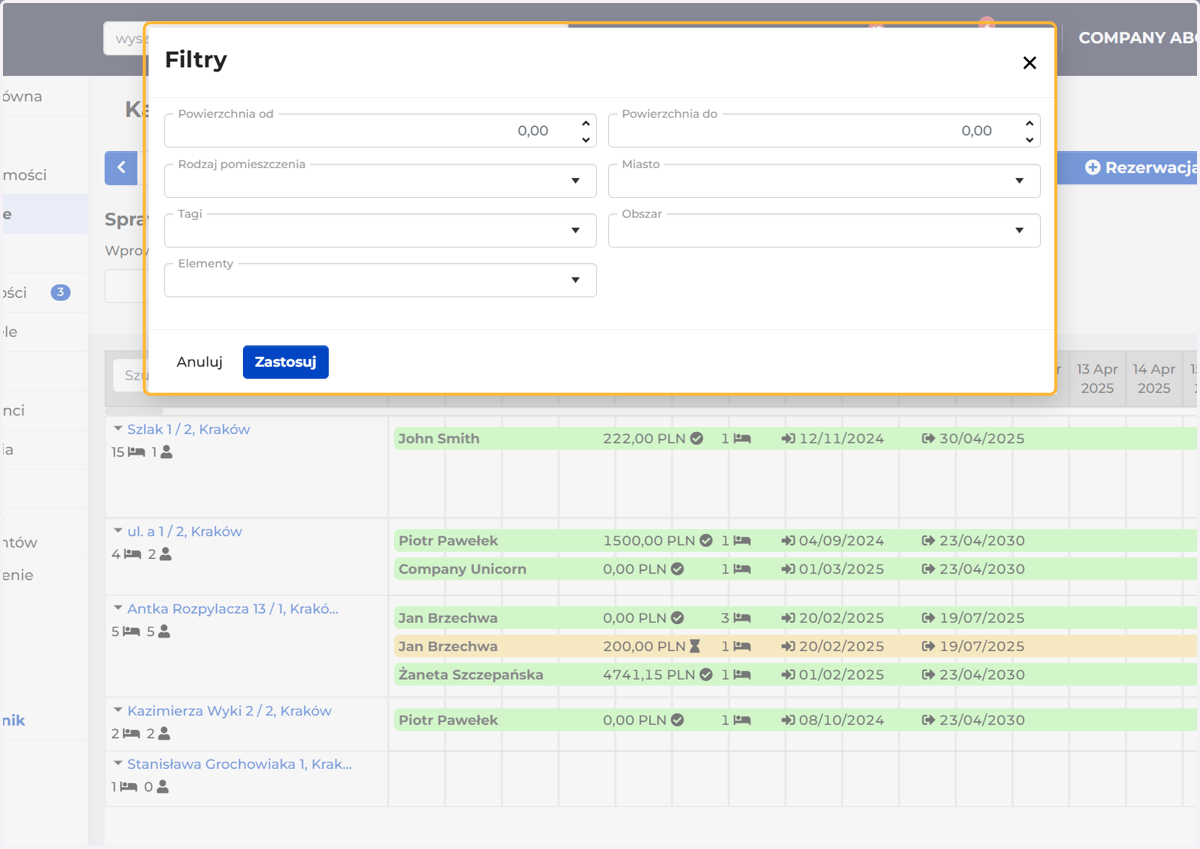
Task: Open the Szlak 1 / 2, Kraków link
Action: pyautogui.click(x=189, y=429)
